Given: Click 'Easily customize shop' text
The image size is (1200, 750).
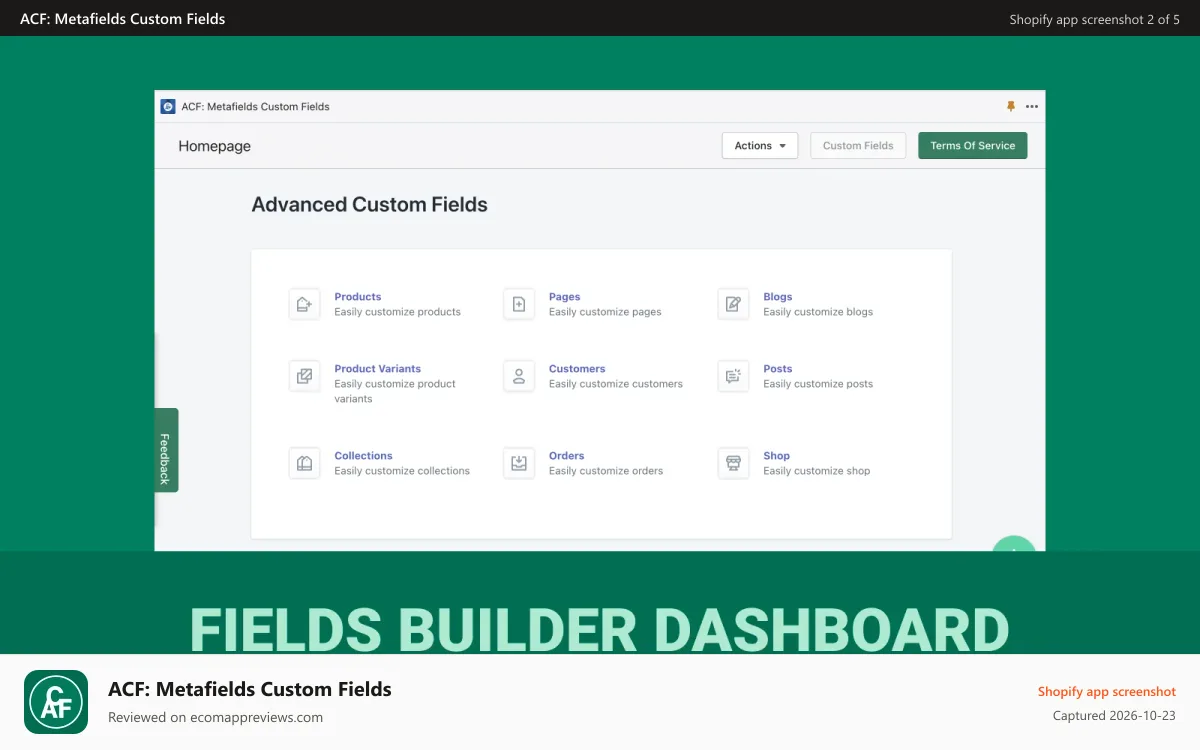Looking at the screenshot, I should point(817,471).
